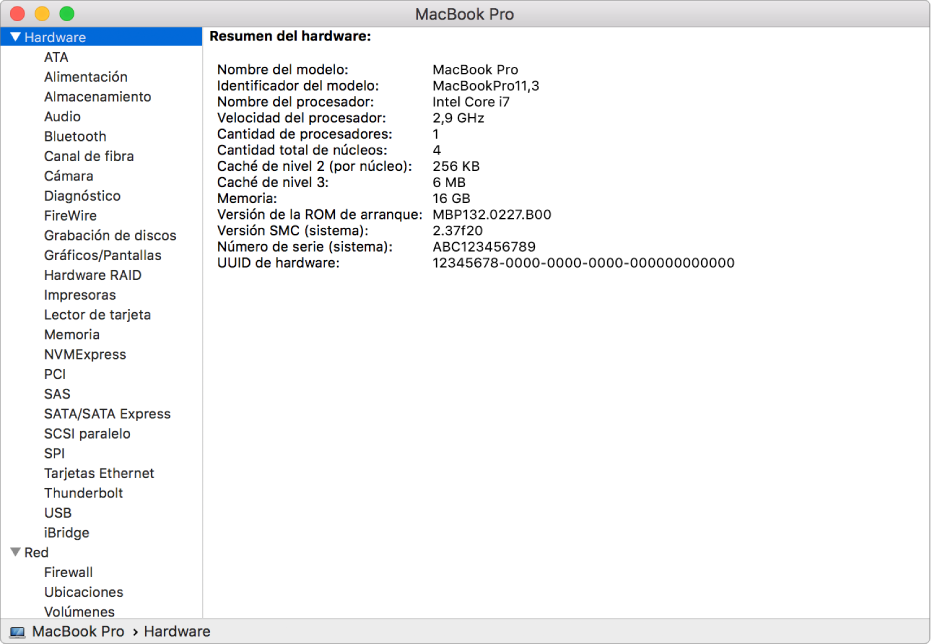Click the processor speed 2,9 GHz

(458, 118)
